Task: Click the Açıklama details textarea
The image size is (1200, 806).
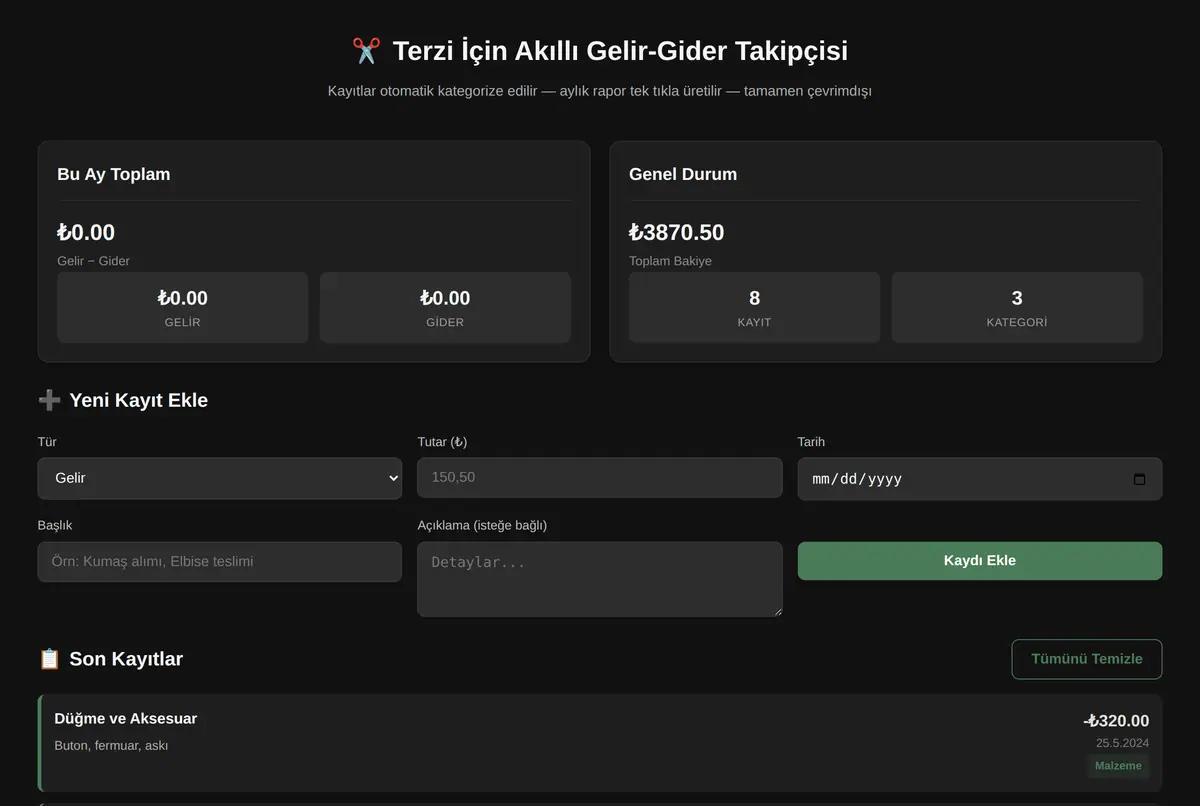Action: point(599,579)
